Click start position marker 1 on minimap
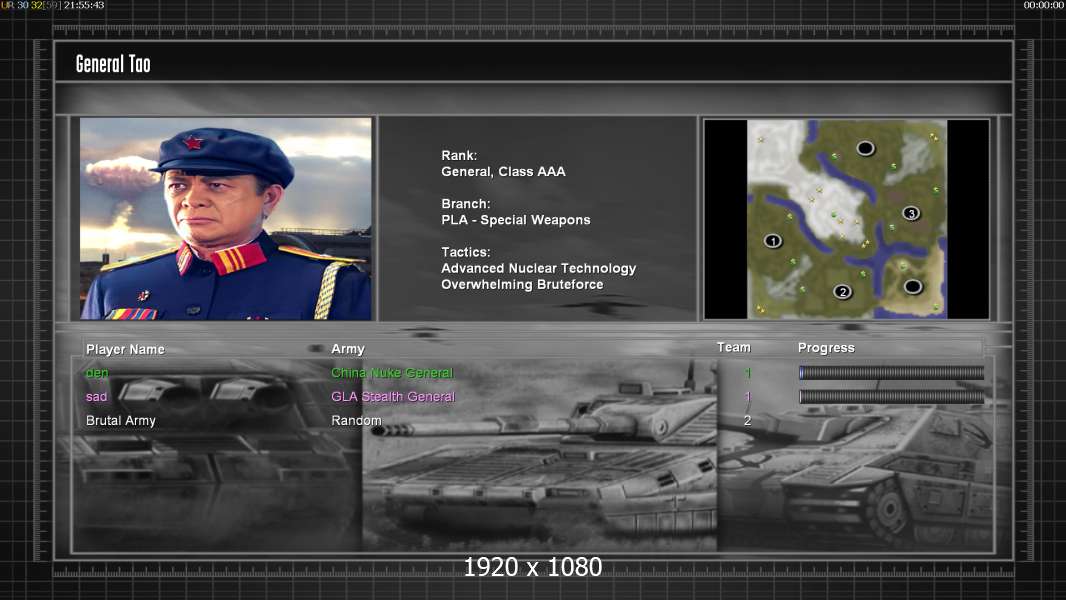The height and width of the screenshot is (600, 1066). [x=772, y=241]
